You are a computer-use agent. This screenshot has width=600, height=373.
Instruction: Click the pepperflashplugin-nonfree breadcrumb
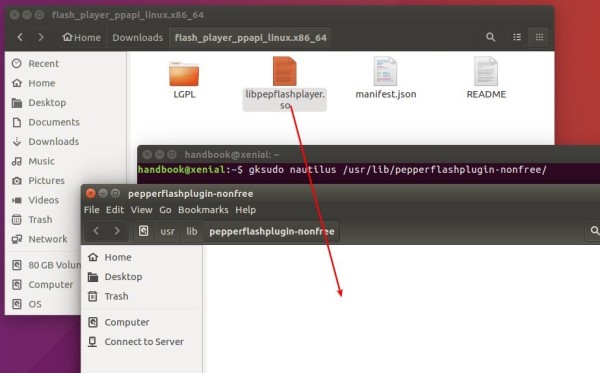[x=272, y=231]
